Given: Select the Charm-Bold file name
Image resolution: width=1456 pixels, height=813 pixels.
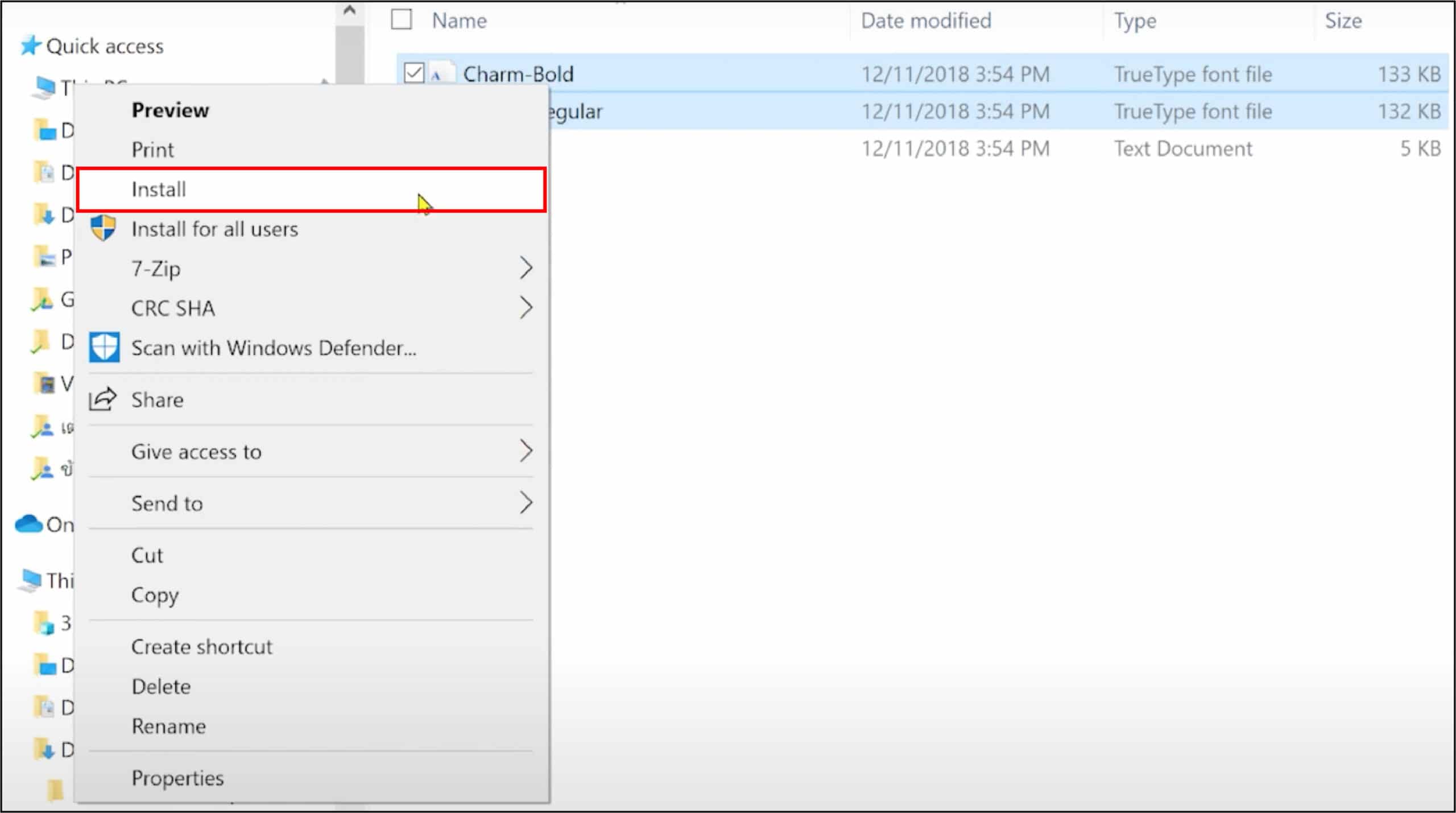Looking at the screenshot, I should (x=518, y=74).
